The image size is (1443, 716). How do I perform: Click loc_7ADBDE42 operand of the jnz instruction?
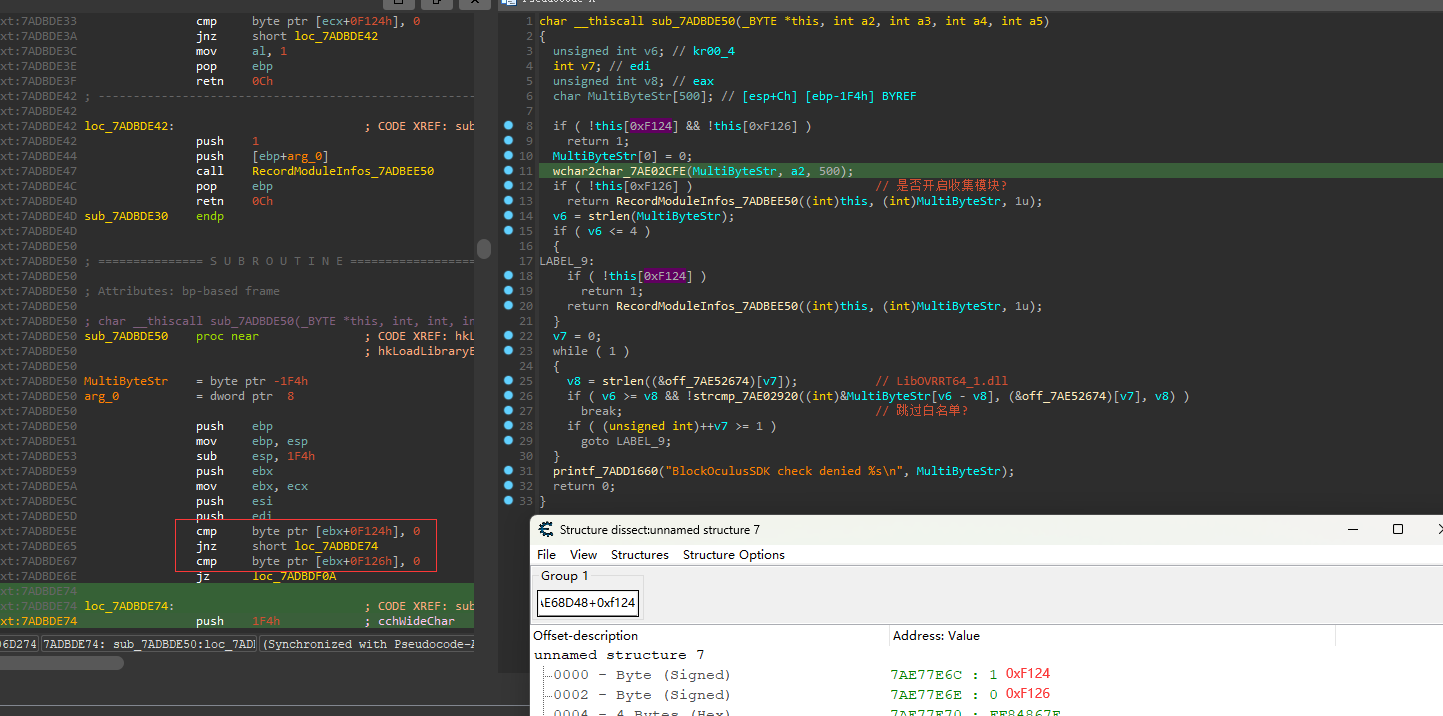(x=335, y=36)
